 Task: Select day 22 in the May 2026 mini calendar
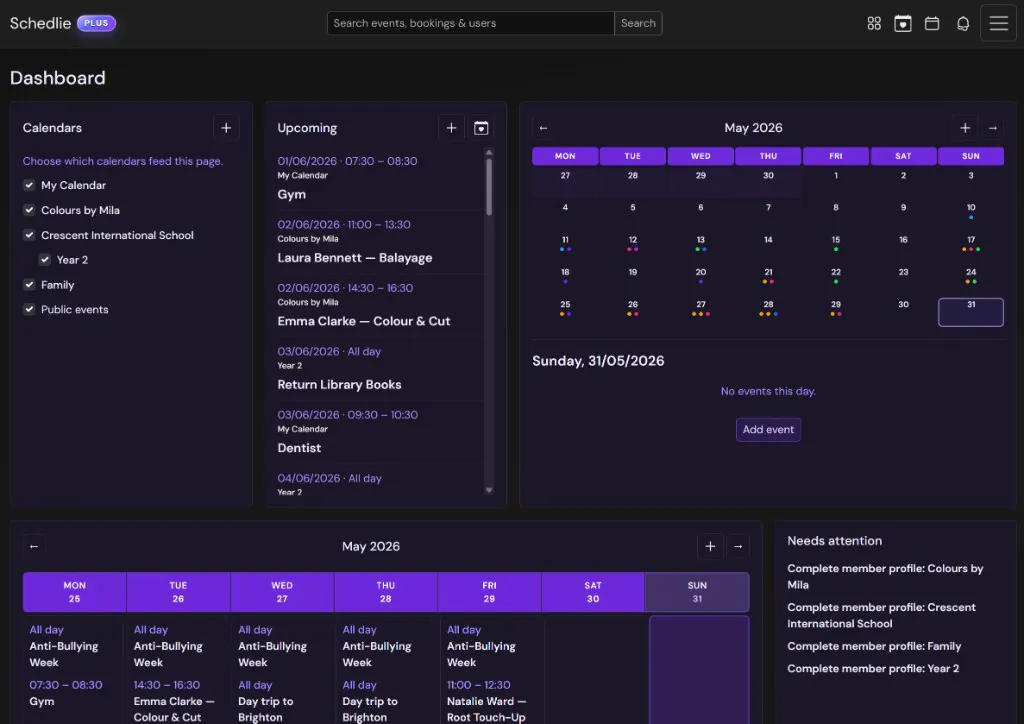point(835,276)
